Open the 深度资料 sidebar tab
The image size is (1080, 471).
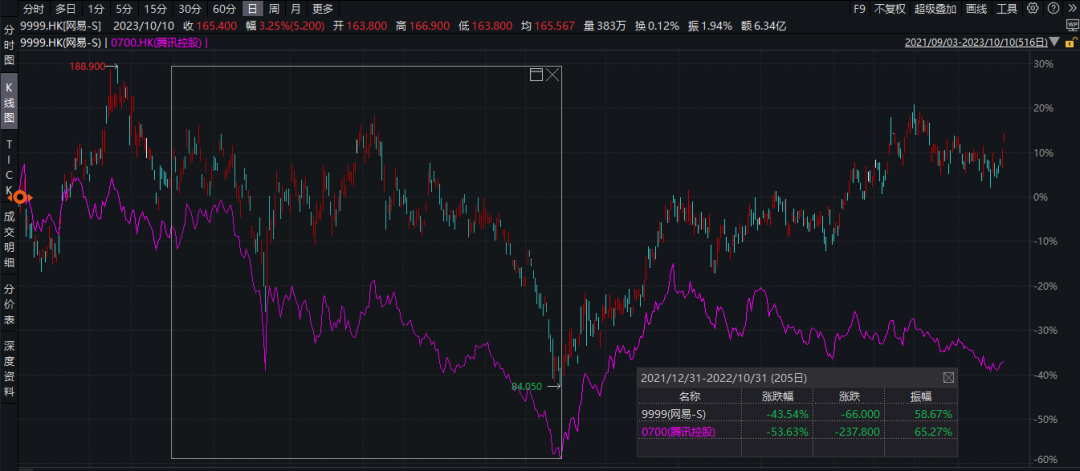point(9,368)
